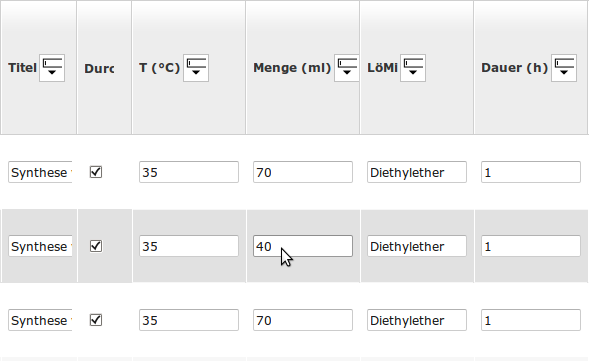Click first row's Diethylether field
The height and width of the screenshot is (361, 589).
(x=417, y=172)
